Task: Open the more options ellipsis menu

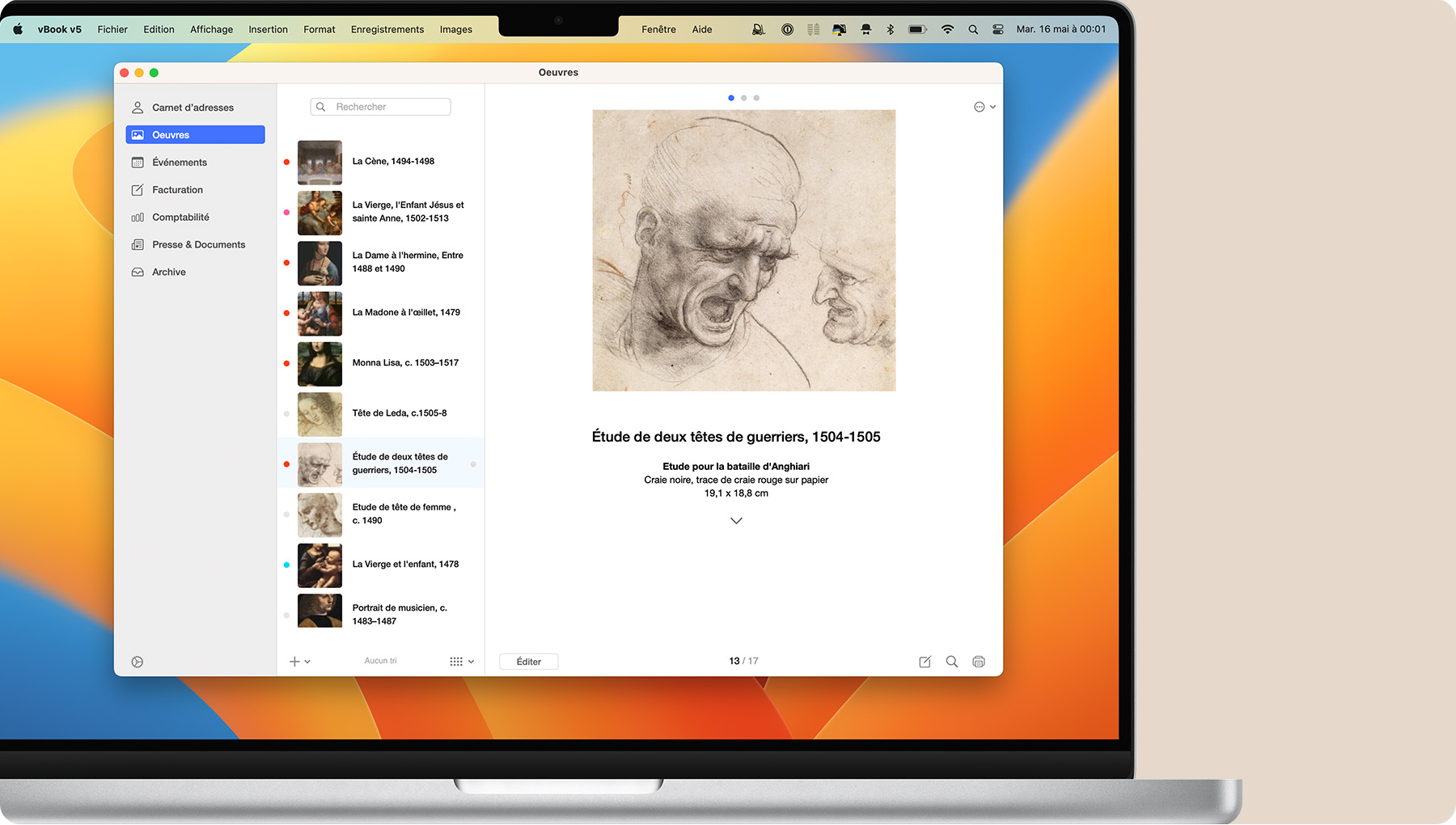Action: (x=984, y=107)
